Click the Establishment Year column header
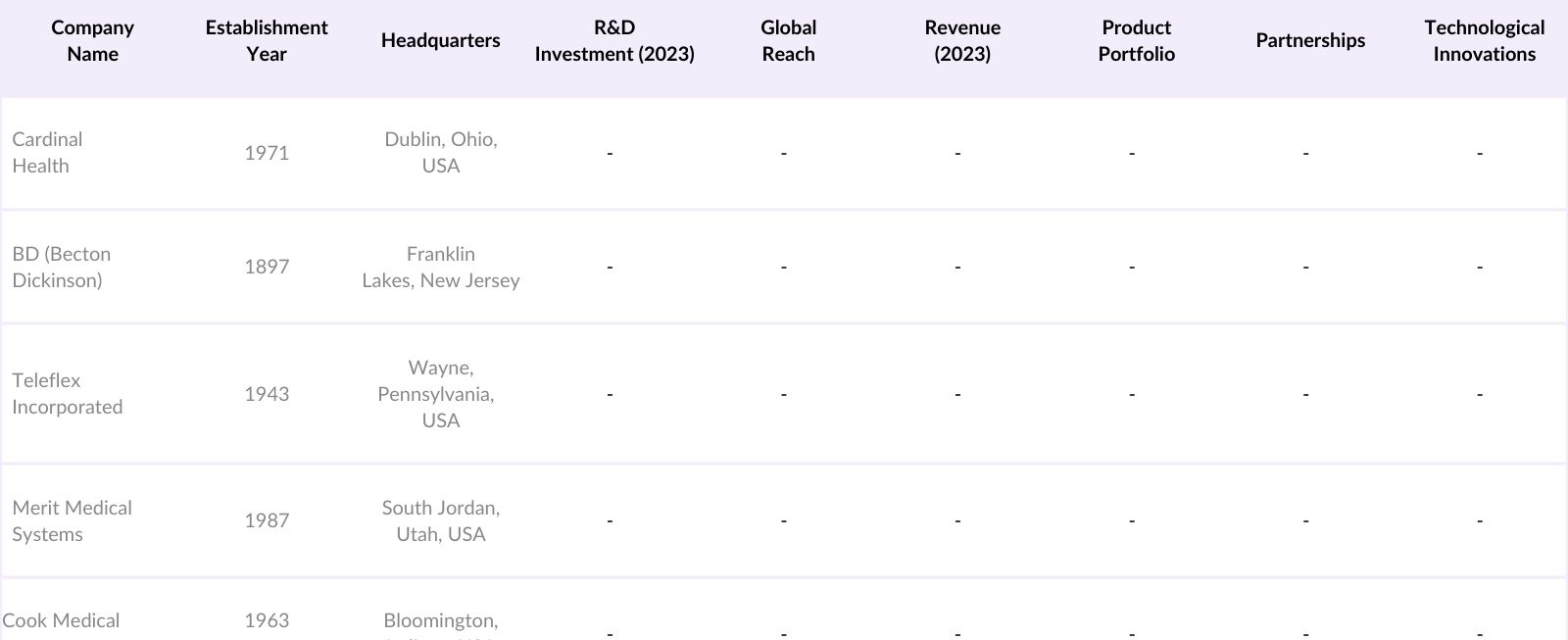This screenshot has width=1568, height=640. click(267, 41)
